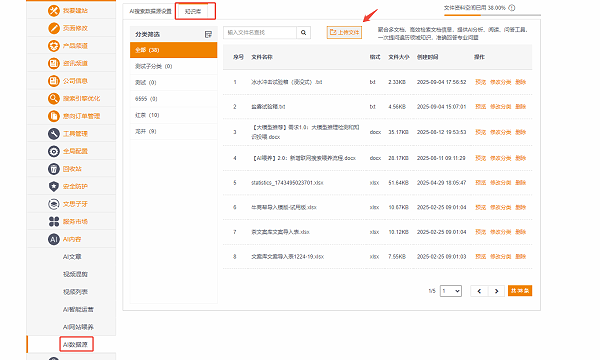
Task: Open 视频列表 in the sidebar submenu
Action: coord(75,292)
